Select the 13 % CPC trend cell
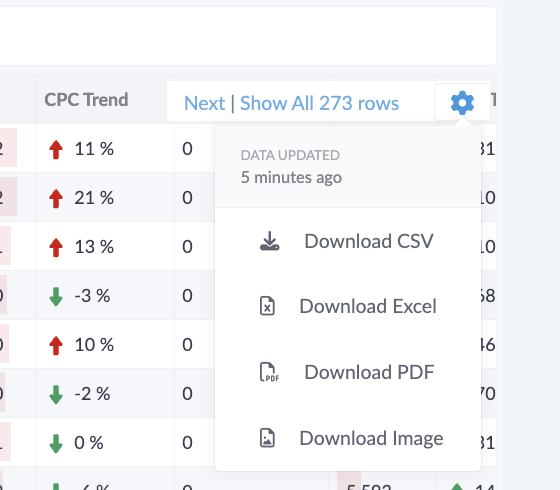The height and width of the screenshot is (490, 560). click(x=105, y=246)
